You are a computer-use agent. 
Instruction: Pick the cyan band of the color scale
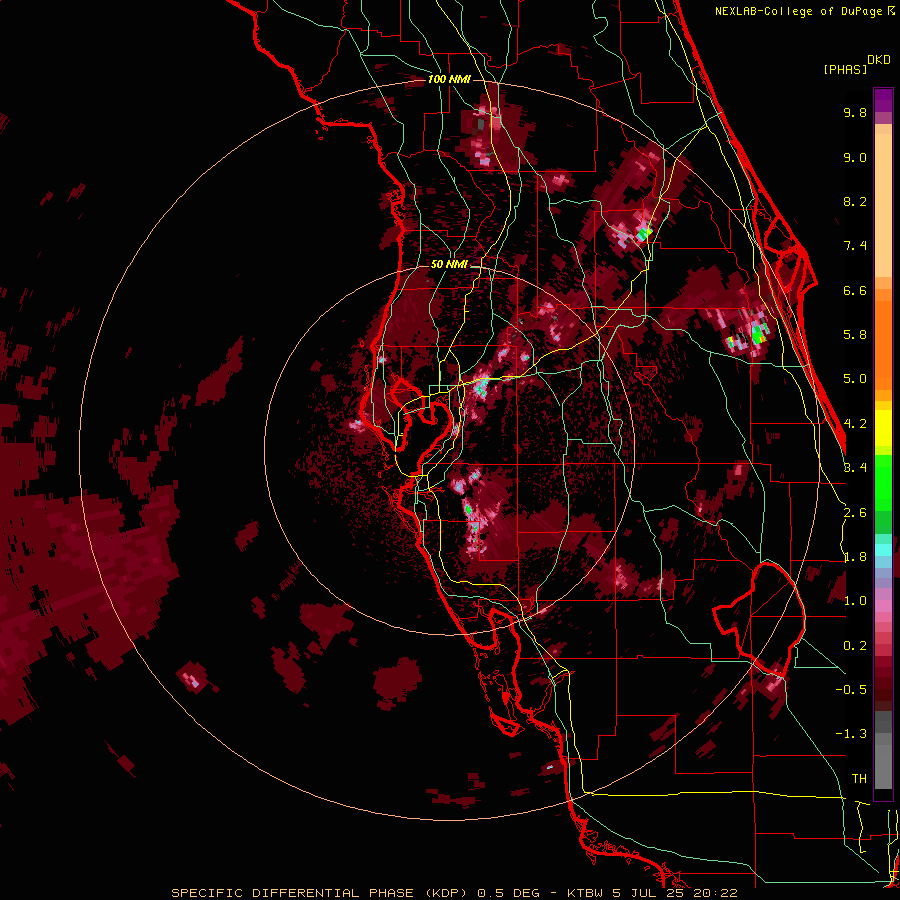coord(883,550)
